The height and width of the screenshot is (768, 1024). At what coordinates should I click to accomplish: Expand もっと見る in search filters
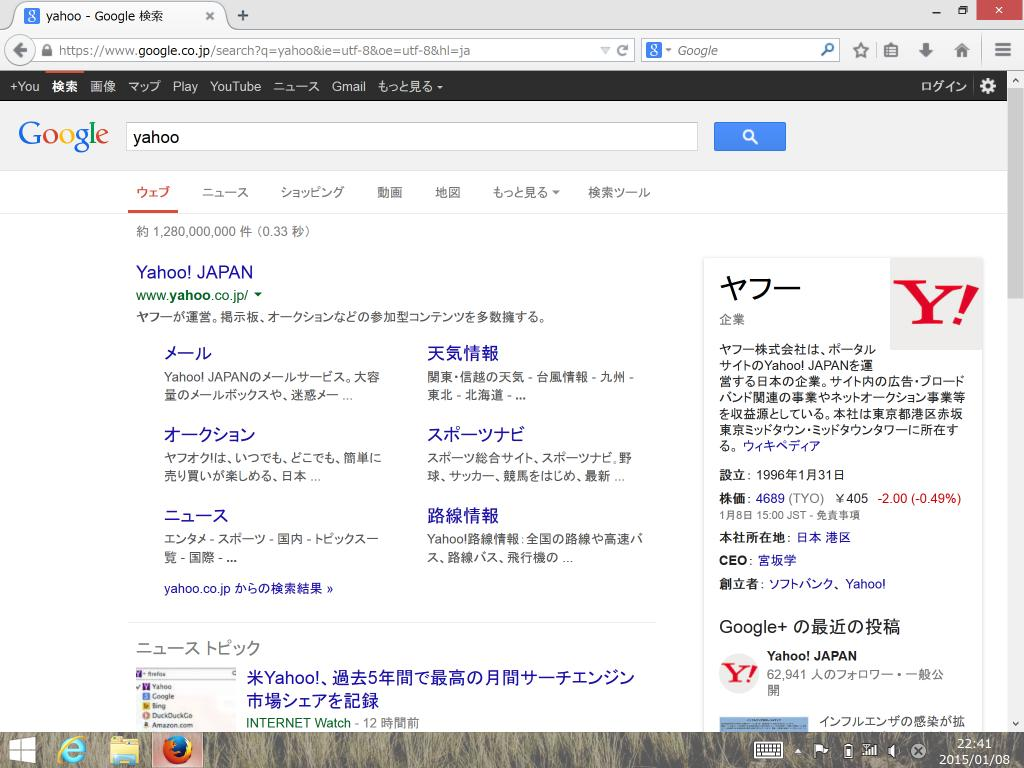(x=526, y=192)
